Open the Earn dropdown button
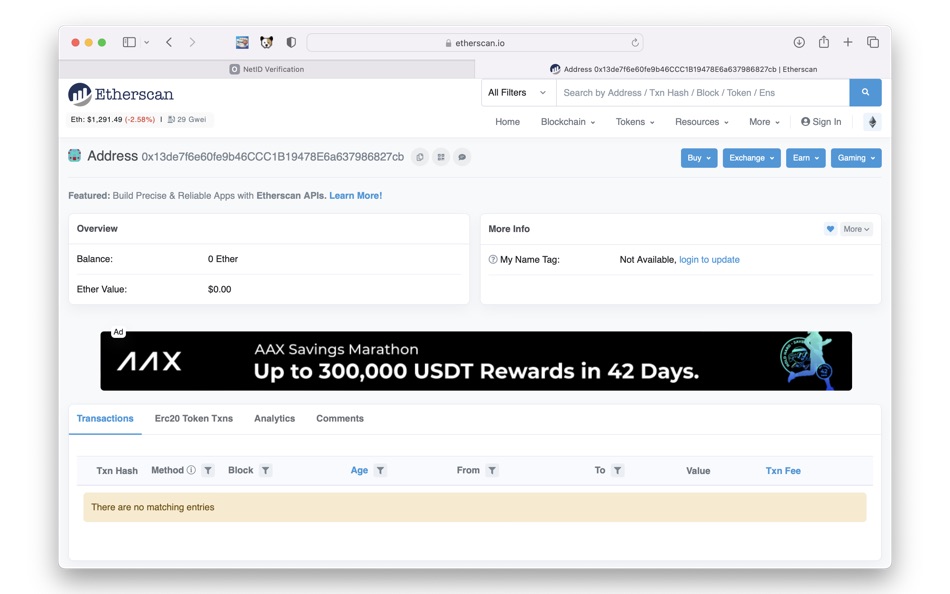Screen dimensions: 950x594 click(806, 158)
